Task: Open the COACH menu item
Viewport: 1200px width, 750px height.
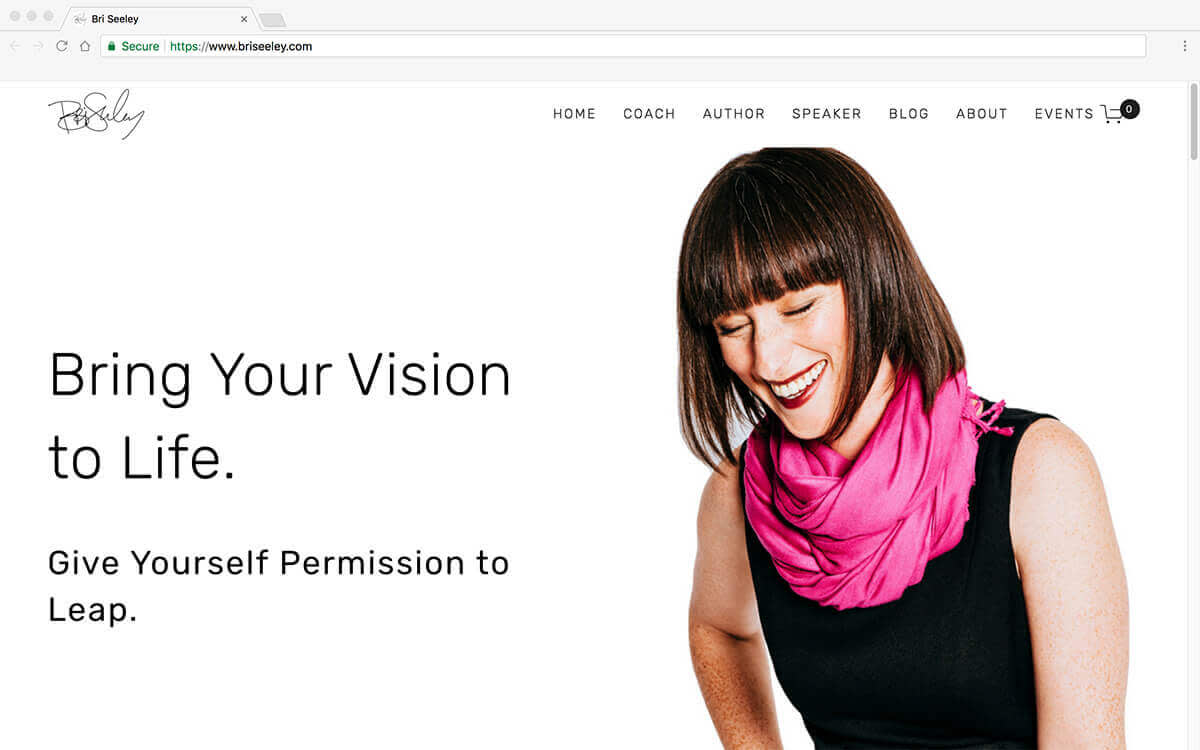Action: [649, 114]
